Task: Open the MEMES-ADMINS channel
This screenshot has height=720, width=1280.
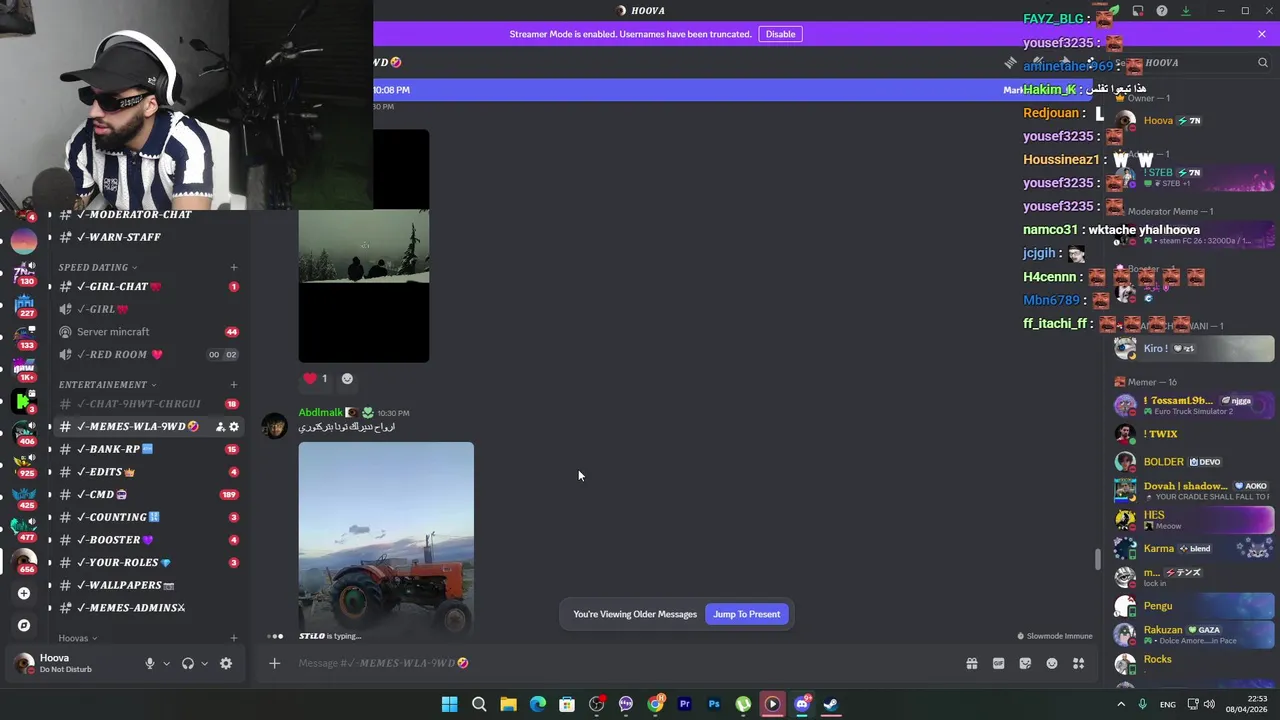Action: [x=148, y=608]
